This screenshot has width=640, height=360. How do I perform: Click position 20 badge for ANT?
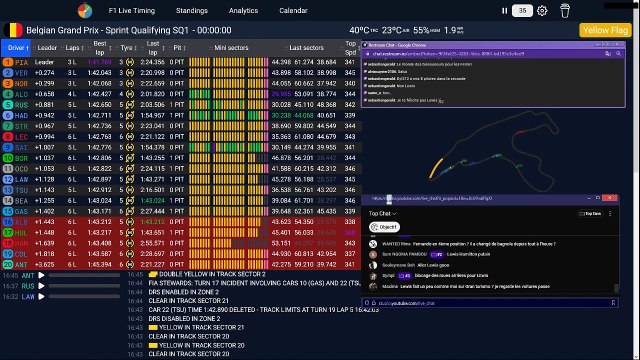7,264
